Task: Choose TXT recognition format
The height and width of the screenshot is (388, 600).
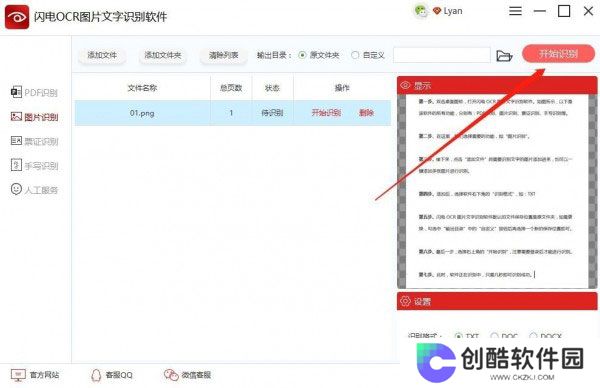Action: coord(458,336)
